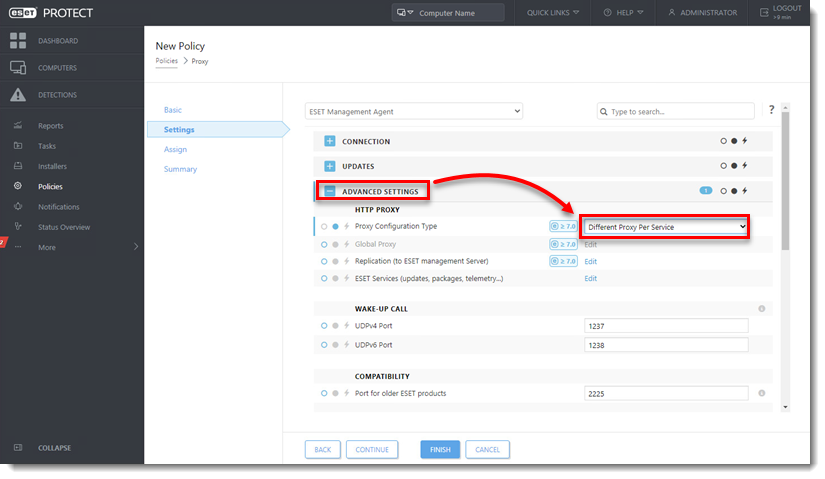Open the Proxy Configuration Type dropdown
The width and height of the screenshot is (825, 479).
(666, 227)
